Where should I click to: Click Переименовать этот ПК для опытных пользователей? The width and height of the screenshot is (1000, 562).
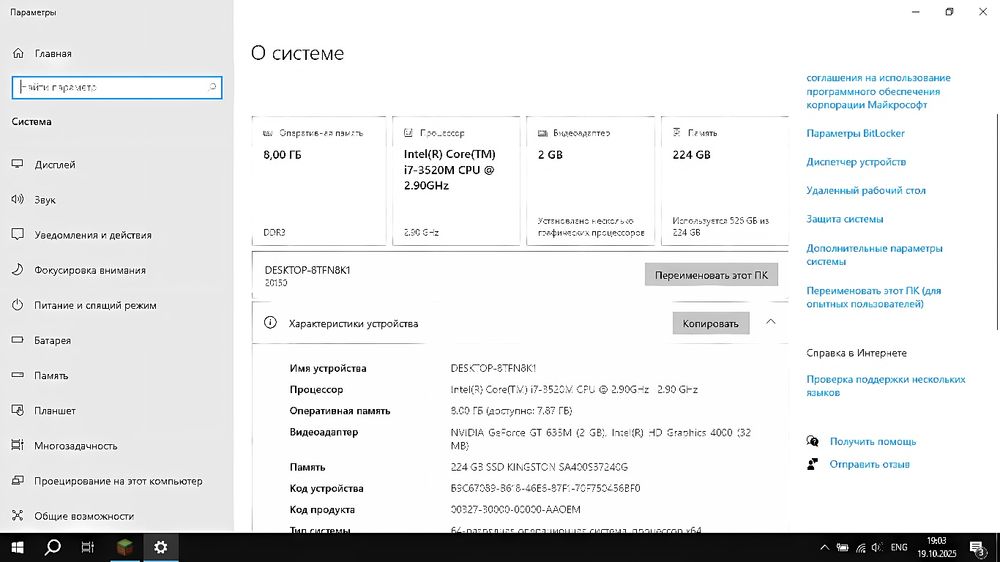pos(873,297)
